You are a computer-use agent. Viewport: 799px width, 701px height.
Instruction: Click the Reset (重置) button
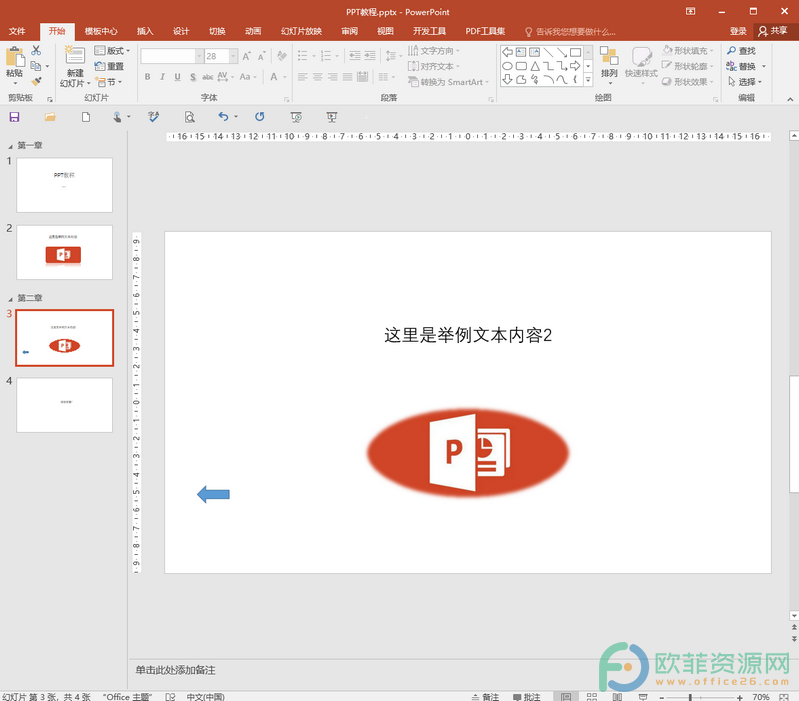[109, 66]
